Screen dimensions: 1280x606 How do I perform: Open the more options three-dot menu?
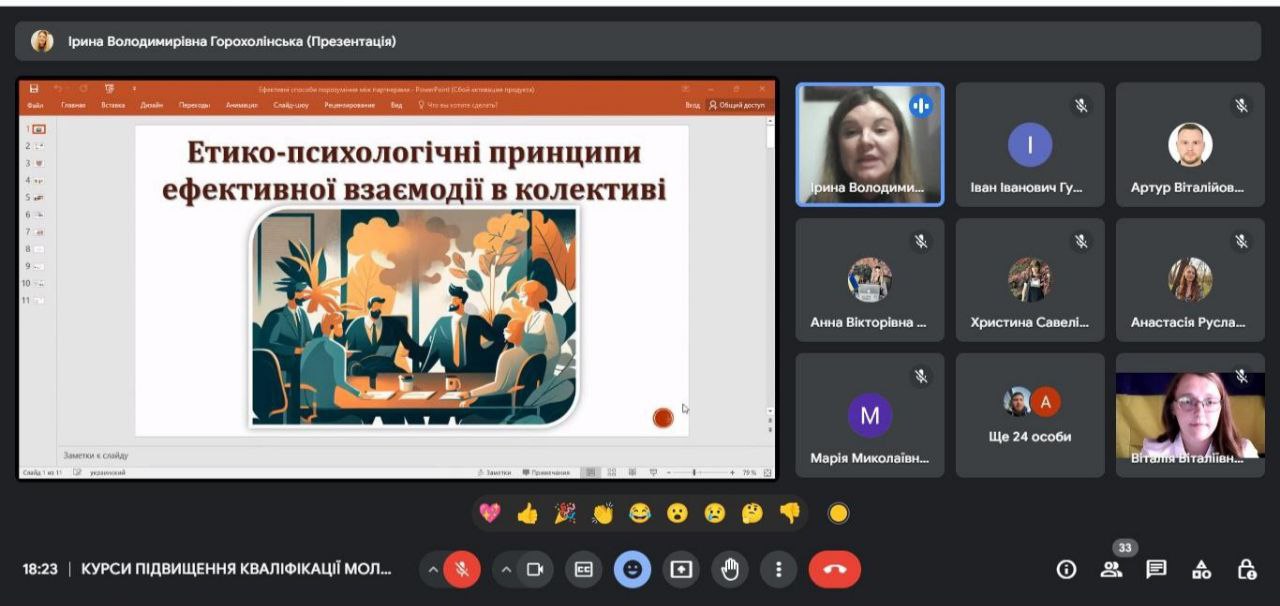[779, 568]
